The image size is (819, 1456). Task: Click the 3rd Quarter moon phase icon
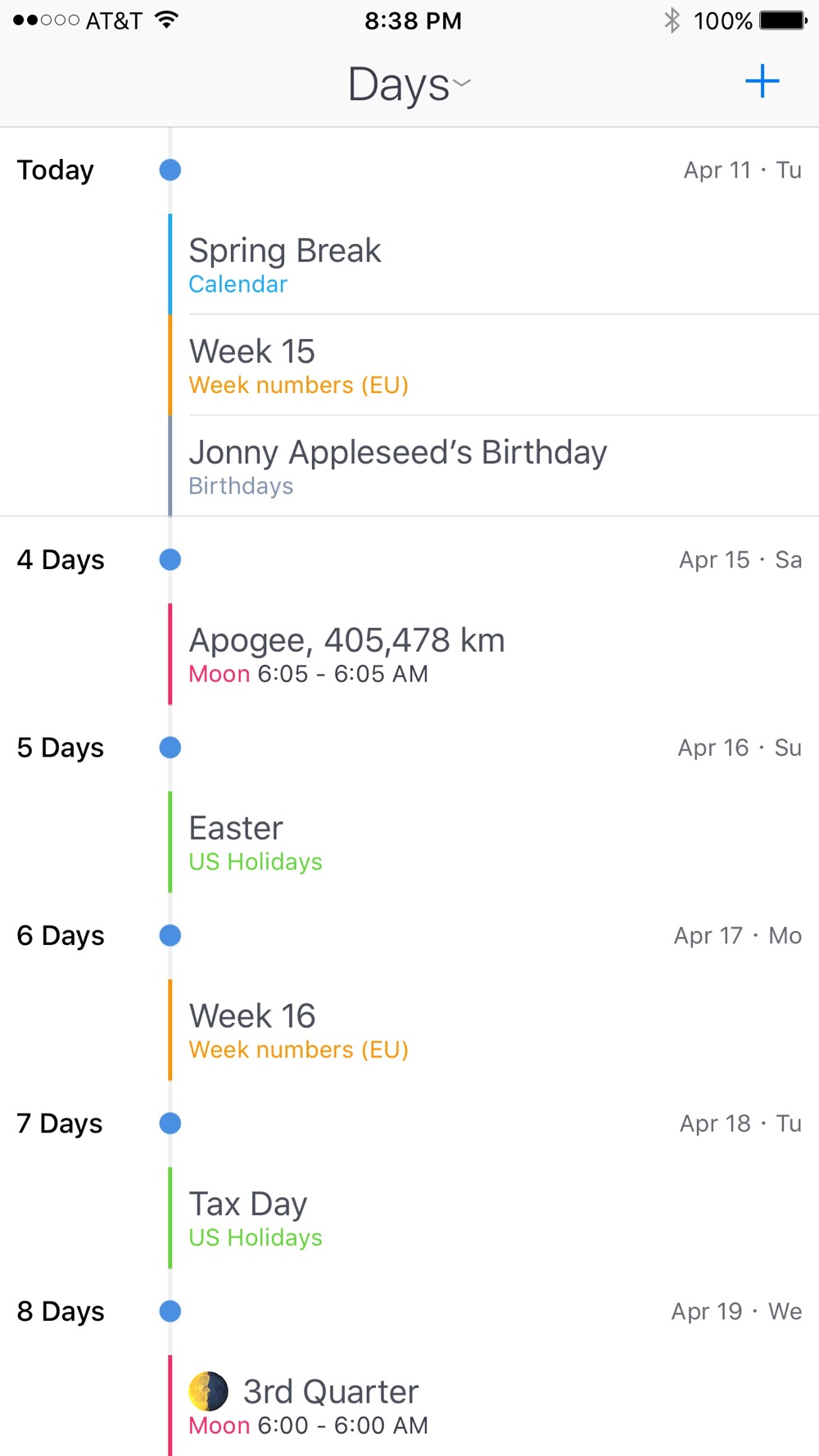pos(209,1391)
